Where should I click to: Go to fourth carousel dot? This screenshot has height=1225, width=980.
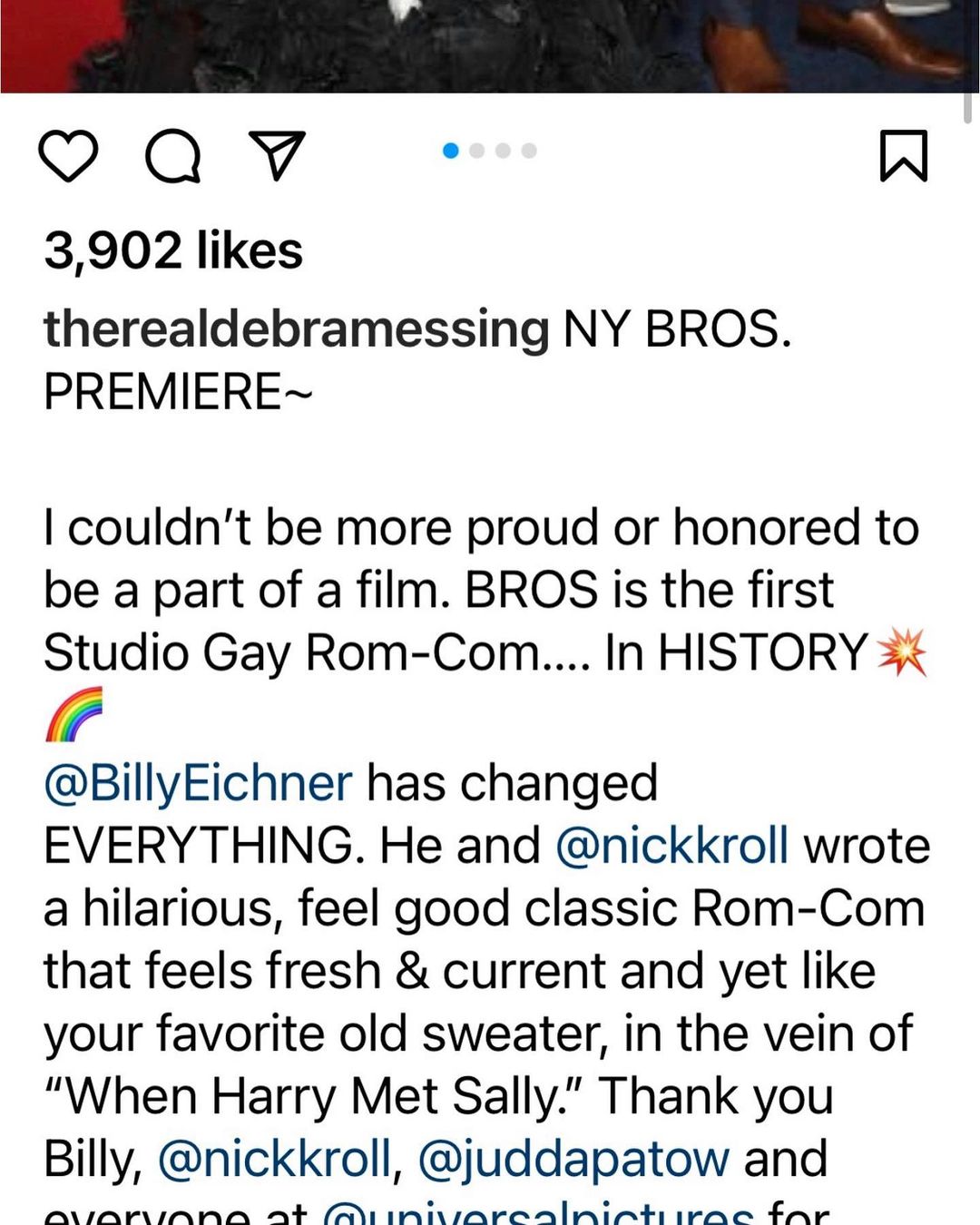click(x=529, y=151)
